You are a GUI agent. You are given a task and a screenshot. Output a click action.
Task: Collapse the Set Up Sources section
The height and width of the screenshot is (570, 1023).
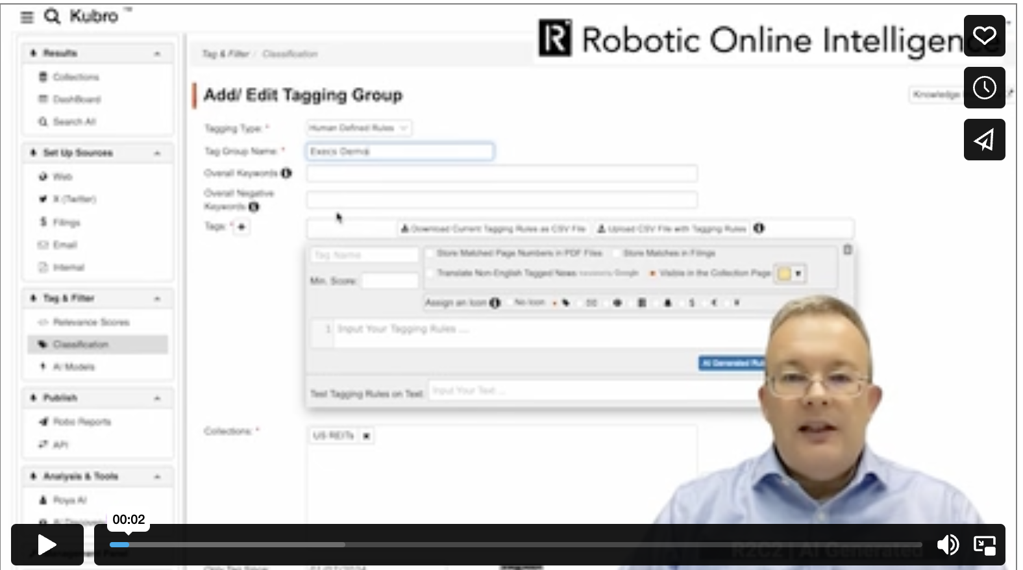[157, 153]
